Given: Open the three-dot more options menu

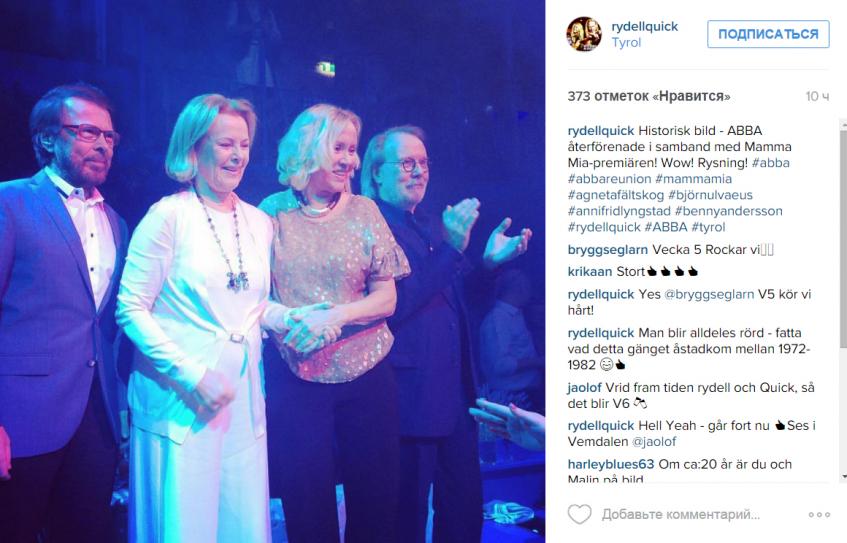Looking at the screenshot, I should 819,514.
